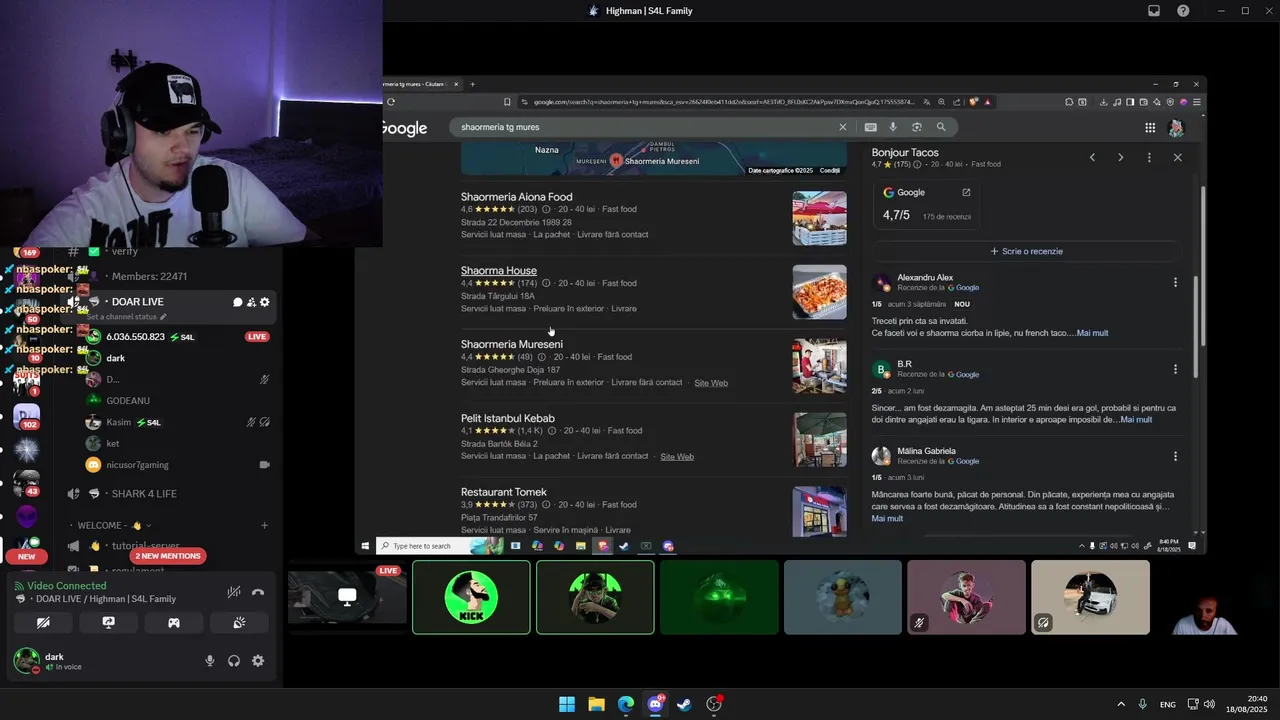The image size is (1280, 720).
Task: Show hidden system tray icons
Action: (x=1121, y=704)
